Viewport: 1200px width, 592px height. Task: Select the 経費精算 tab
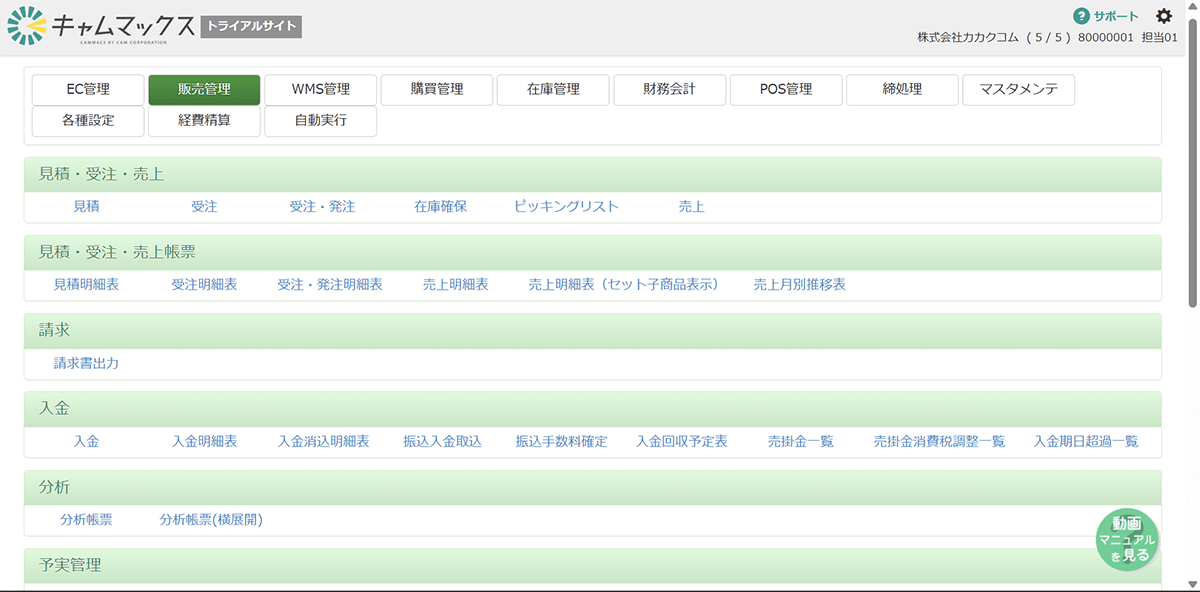(x=204, y=120)
